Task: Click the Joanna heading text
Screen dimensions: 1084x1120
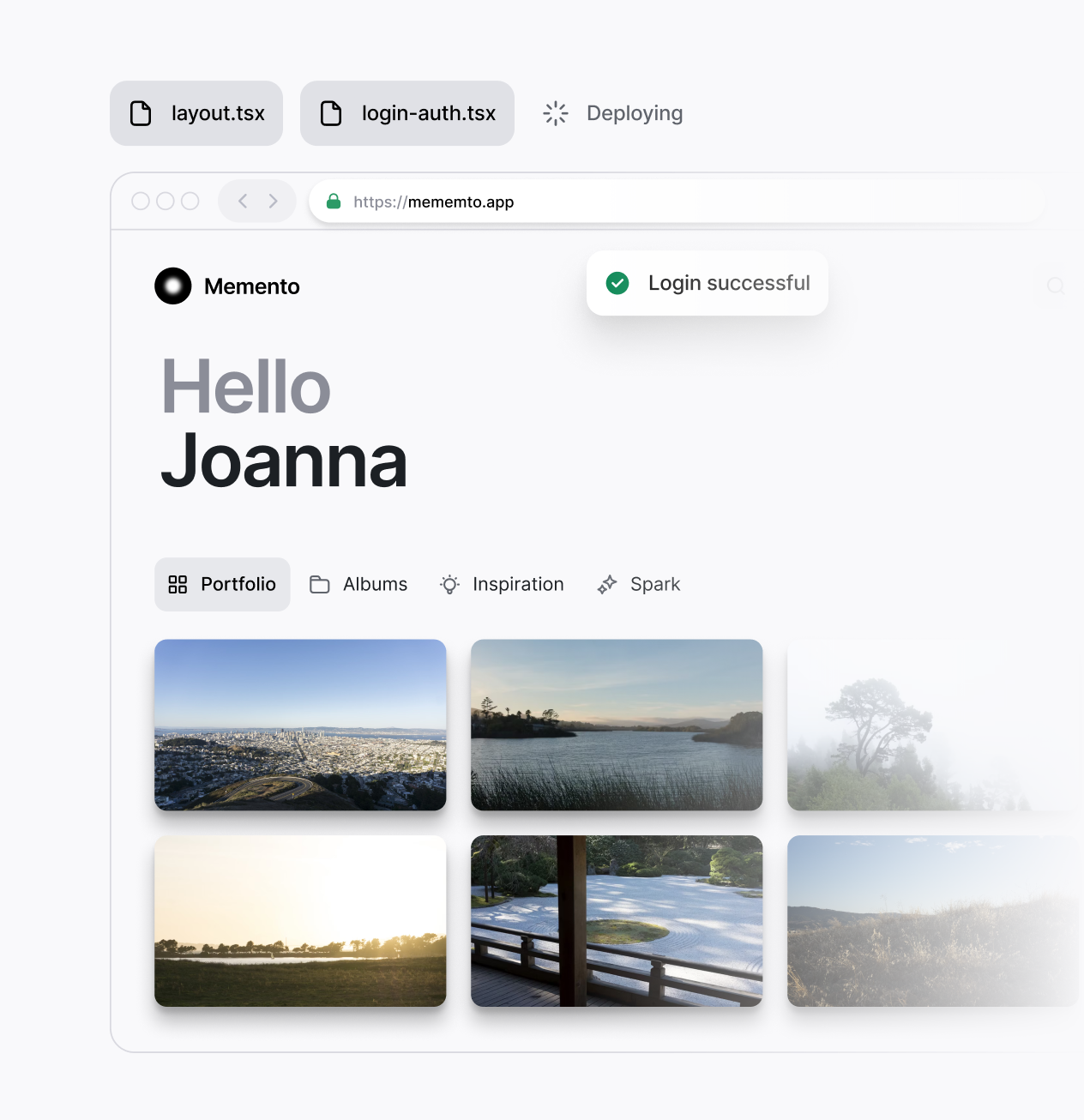Action: pos(284,461)
